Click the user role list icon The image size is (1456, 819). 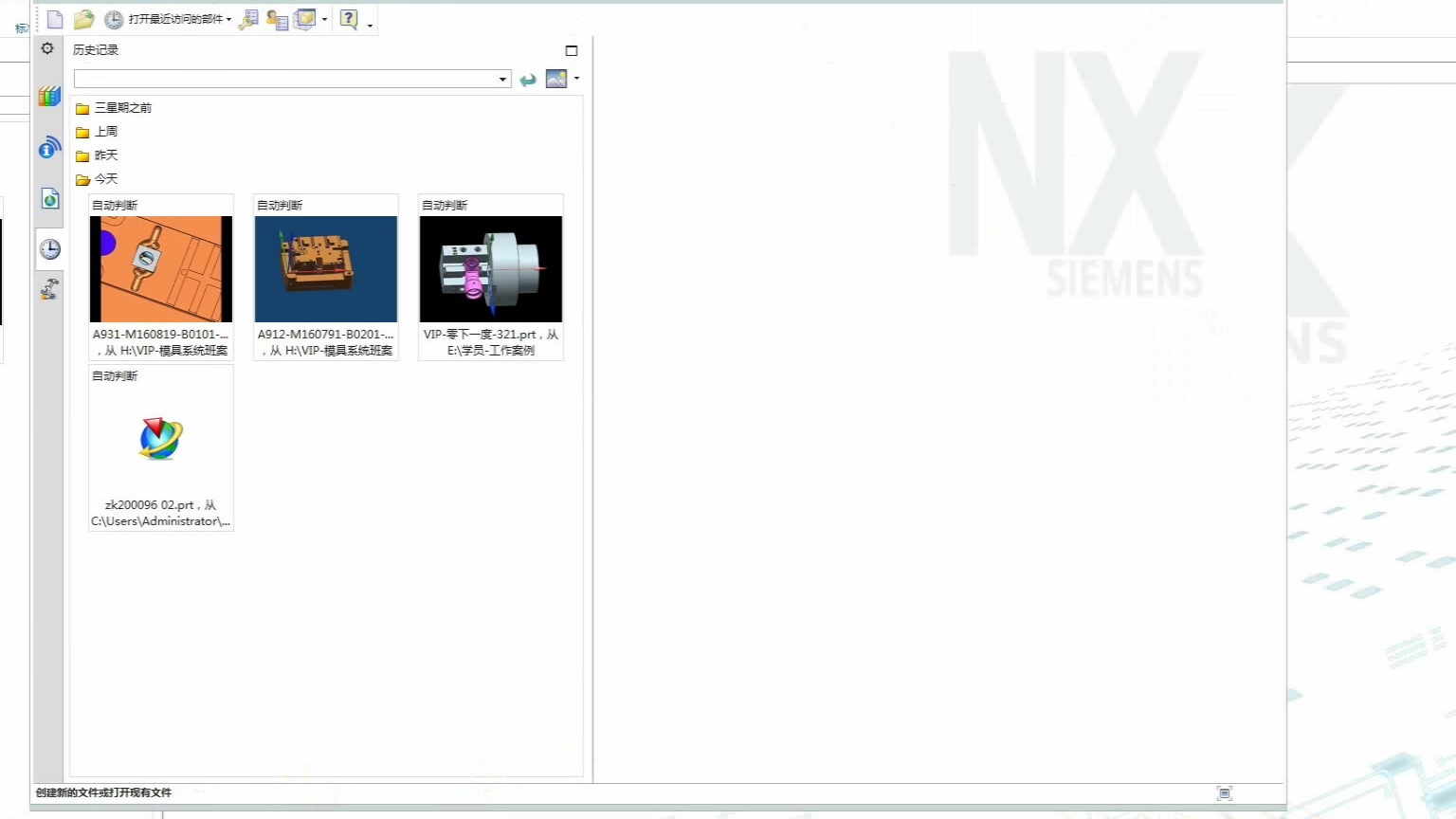277,19
